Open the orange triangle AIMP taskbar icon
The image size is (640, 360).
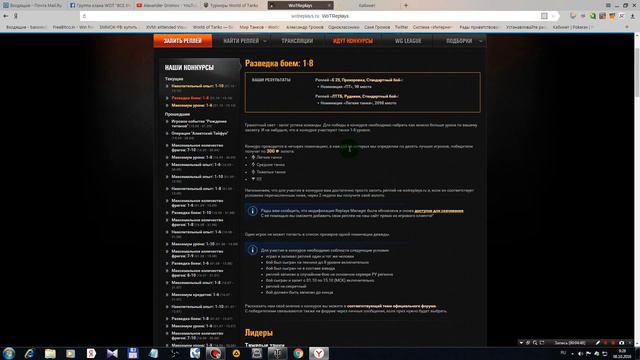pyautogui.click(x=236, y=353)
